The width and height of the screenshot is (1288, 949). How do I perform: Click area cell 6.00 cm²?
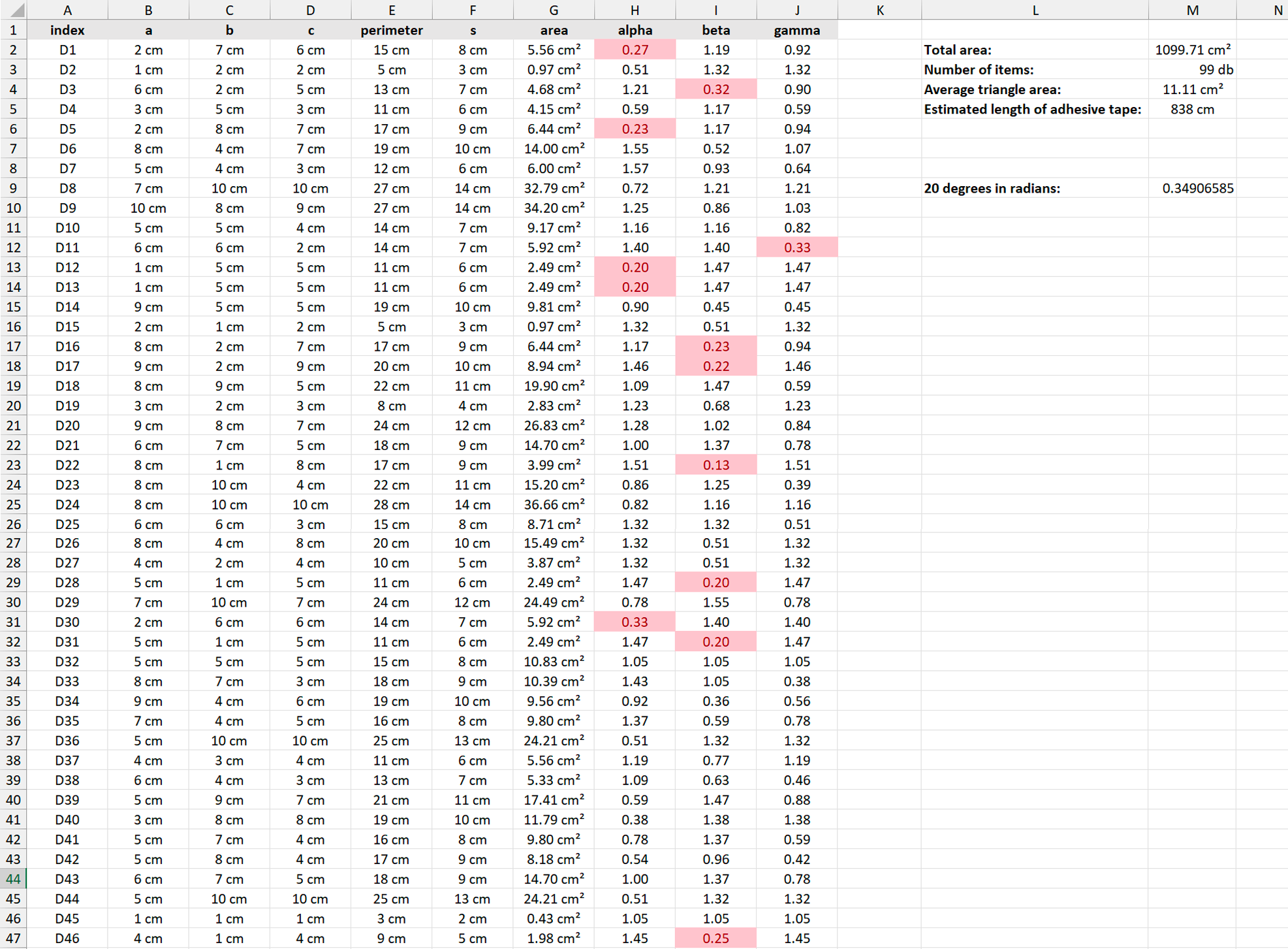point(554,169)
